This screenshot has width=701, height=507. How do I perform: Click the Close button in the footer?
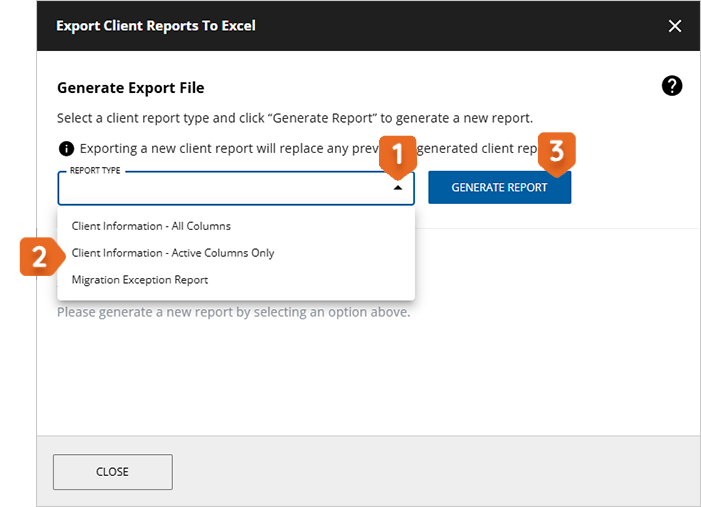click(112, 472)
